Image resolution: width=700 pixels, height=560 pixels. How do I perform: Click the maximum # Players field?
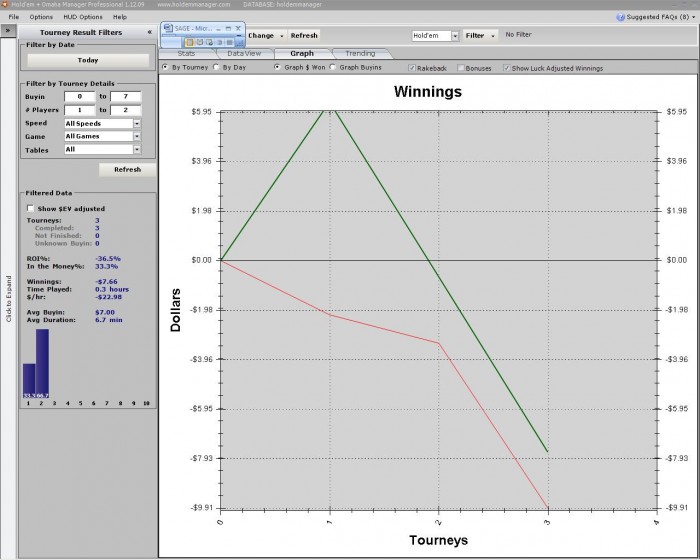125,110
